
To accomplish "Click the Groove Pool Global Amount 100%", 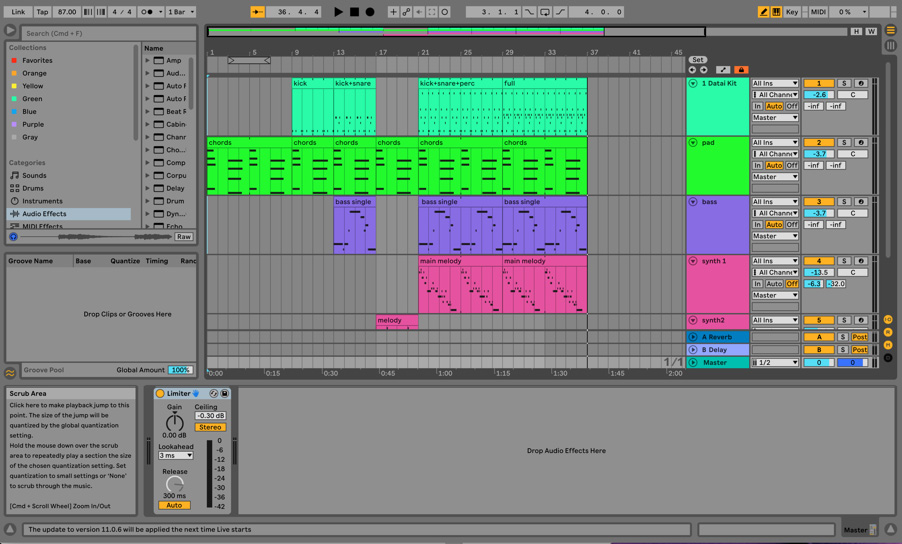I will [x=181, y=370].
